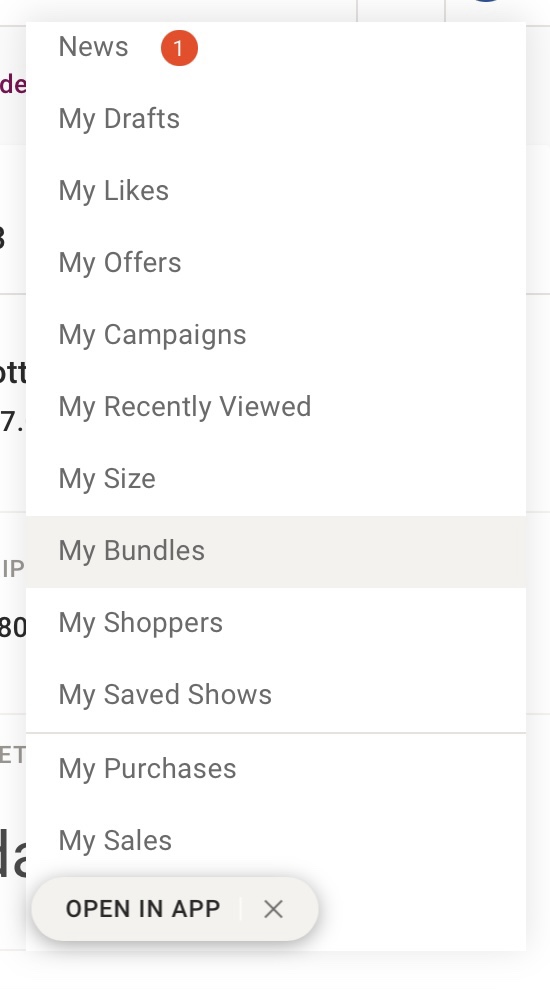The height and width of the screenshot is (989, 550).
Task: Click the partially visible gray IP label
Action: click(x=13, y=569)
